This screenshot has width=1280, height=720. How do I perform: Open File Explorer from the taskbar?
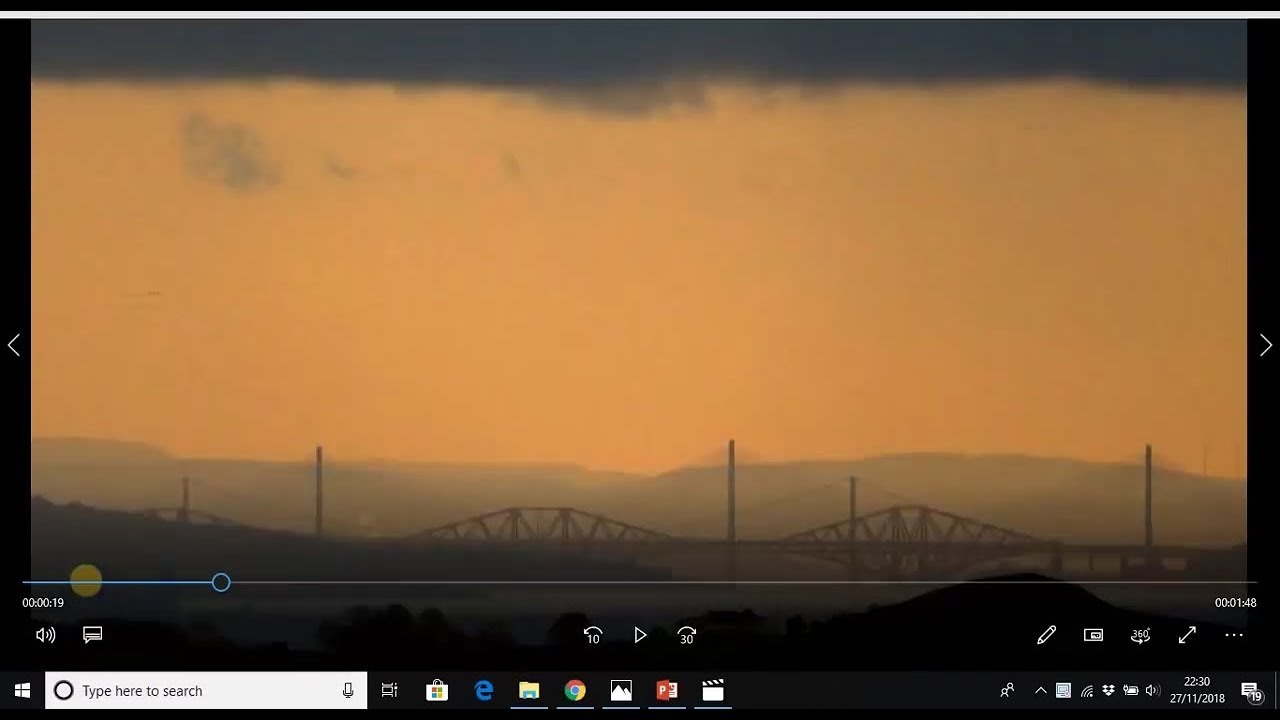(x=529, y=691)
